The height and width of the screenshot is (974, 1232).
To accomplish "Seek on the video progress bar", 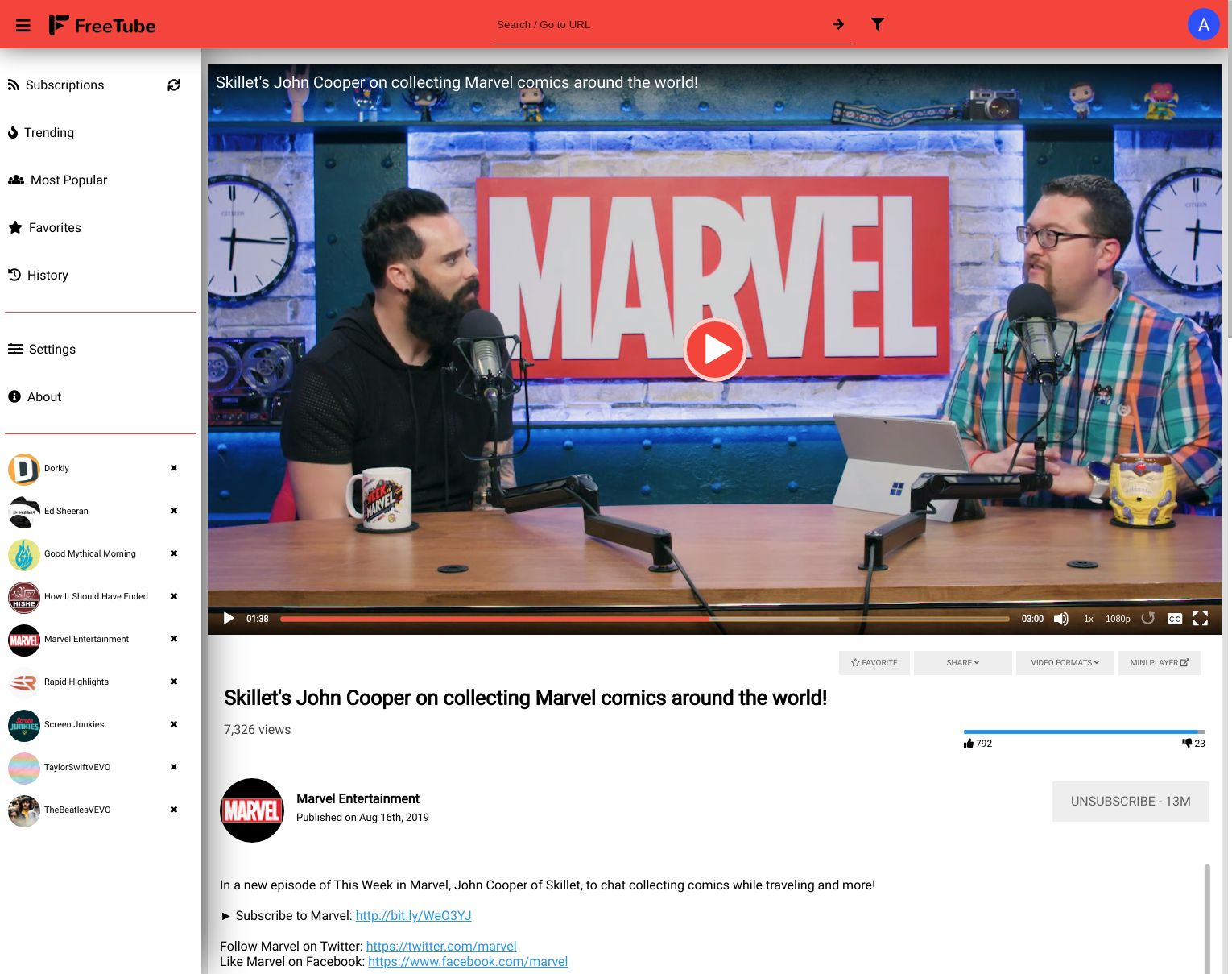I will [644, 619].
